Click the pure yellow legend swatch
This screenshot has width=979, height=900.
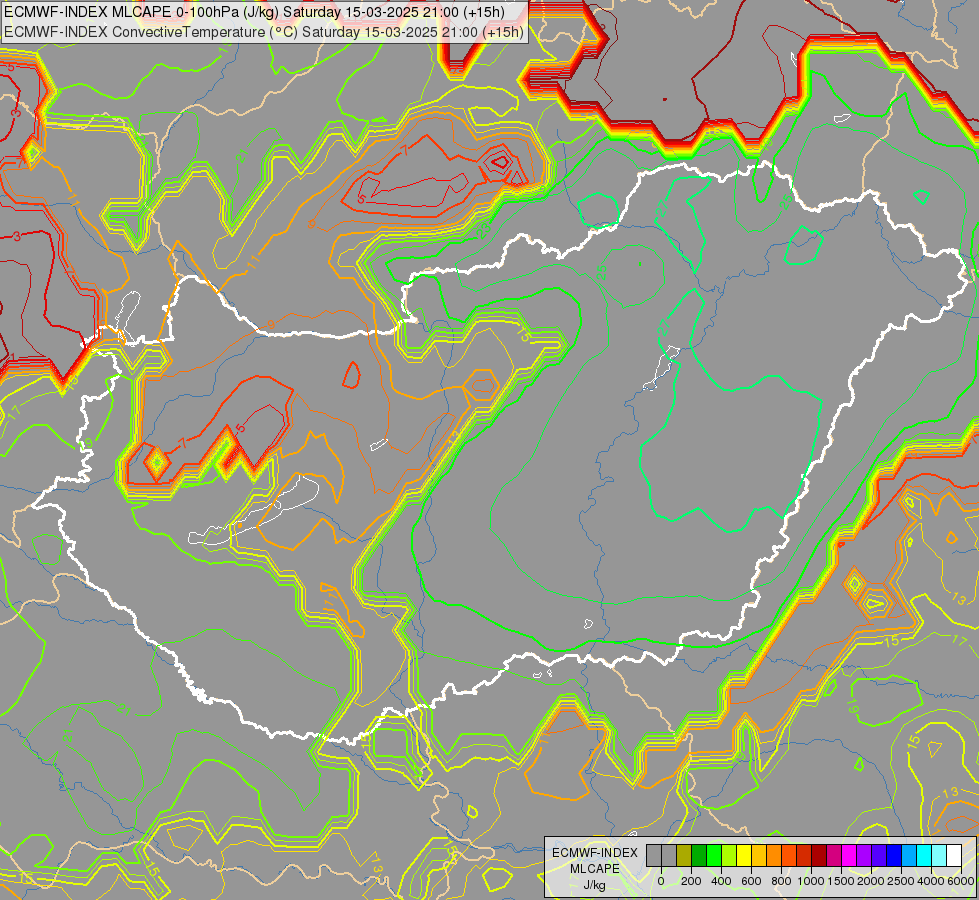tap(744, 856)
